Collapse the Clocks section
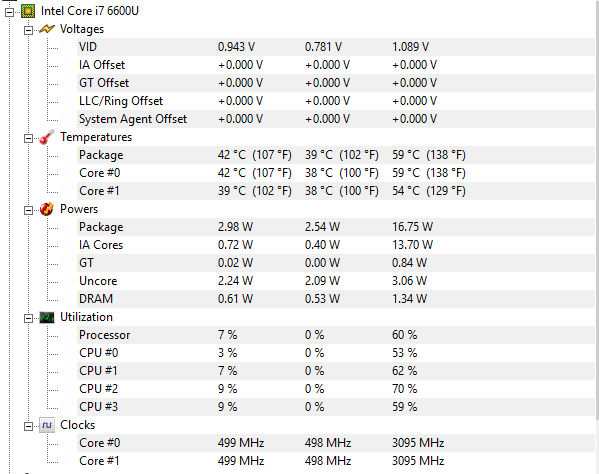The width and height of the screenshot is (599, 474). coord(28,426)
